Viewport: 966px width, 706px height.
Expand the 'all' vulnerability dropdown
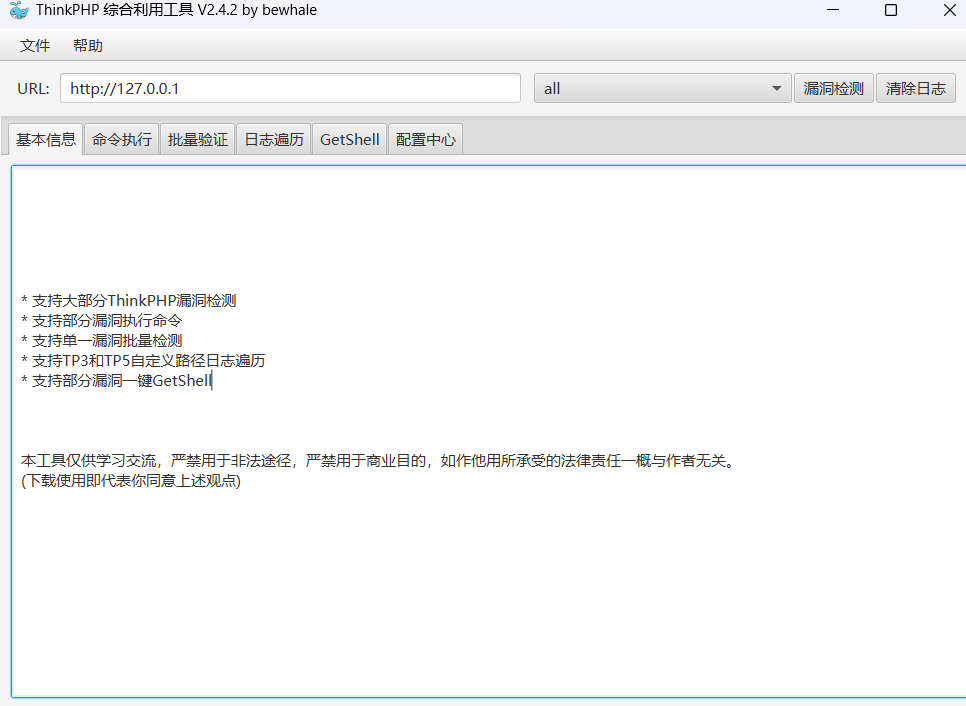pyautogui.click(x=662, y=89)
